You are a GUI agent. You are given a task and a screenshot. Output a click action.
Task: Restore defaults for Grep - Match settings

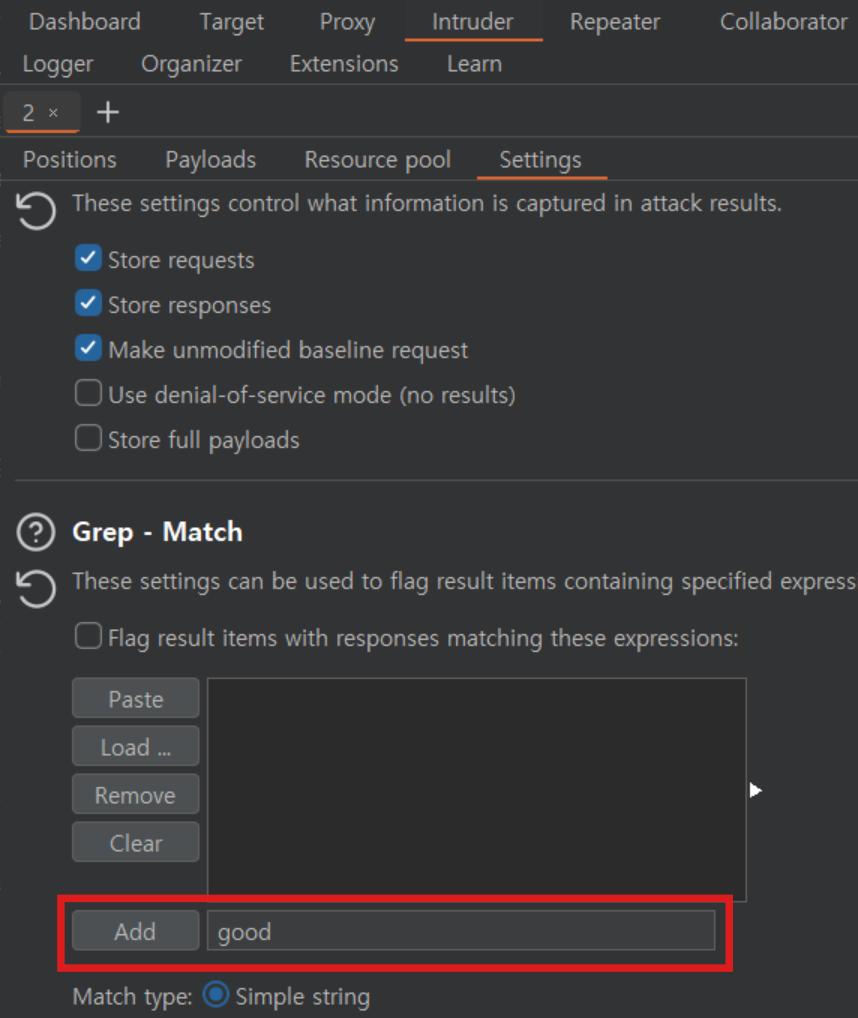[36, 588]
